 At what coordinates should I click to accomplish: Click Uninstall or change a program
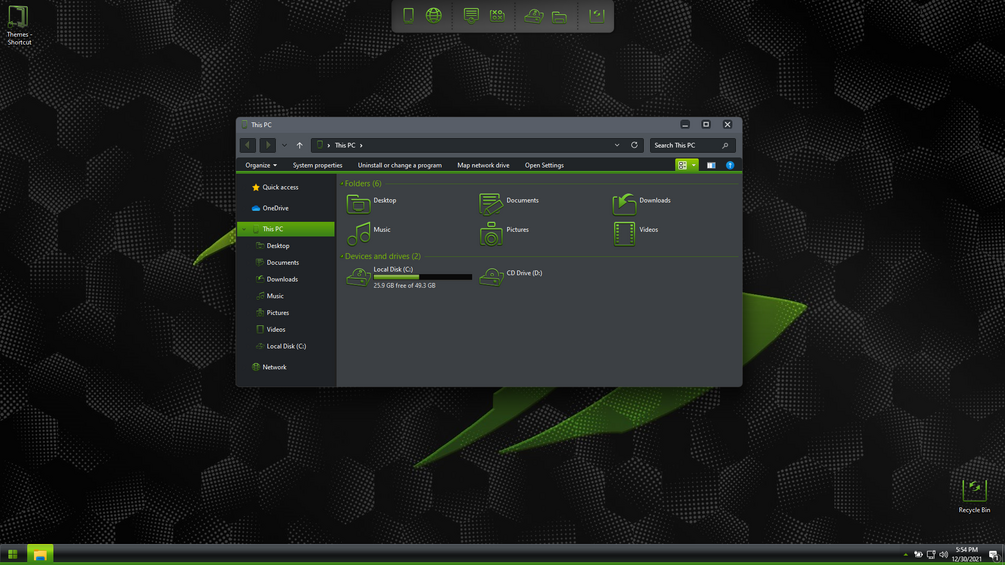[399, 165]
